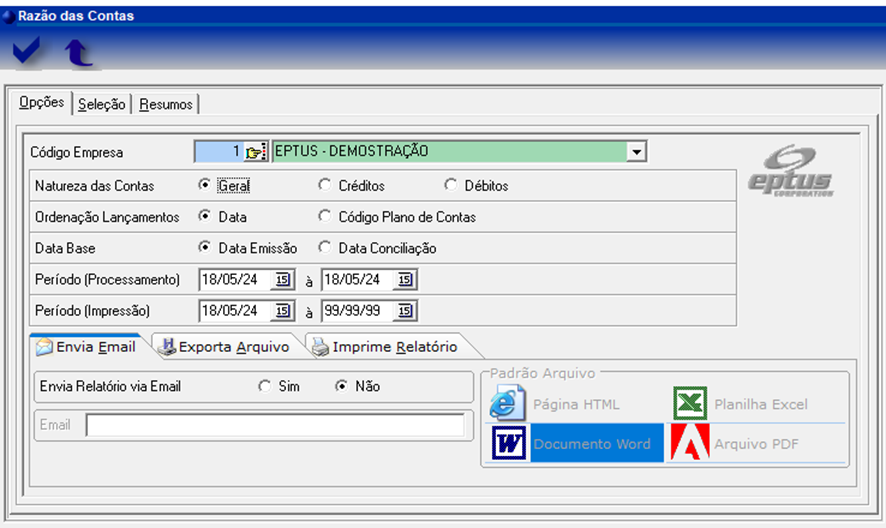Image resolution: width=886 pixels, height=528 pixels.
Task: Select the Créditos radio button
Action: (324, 185)
